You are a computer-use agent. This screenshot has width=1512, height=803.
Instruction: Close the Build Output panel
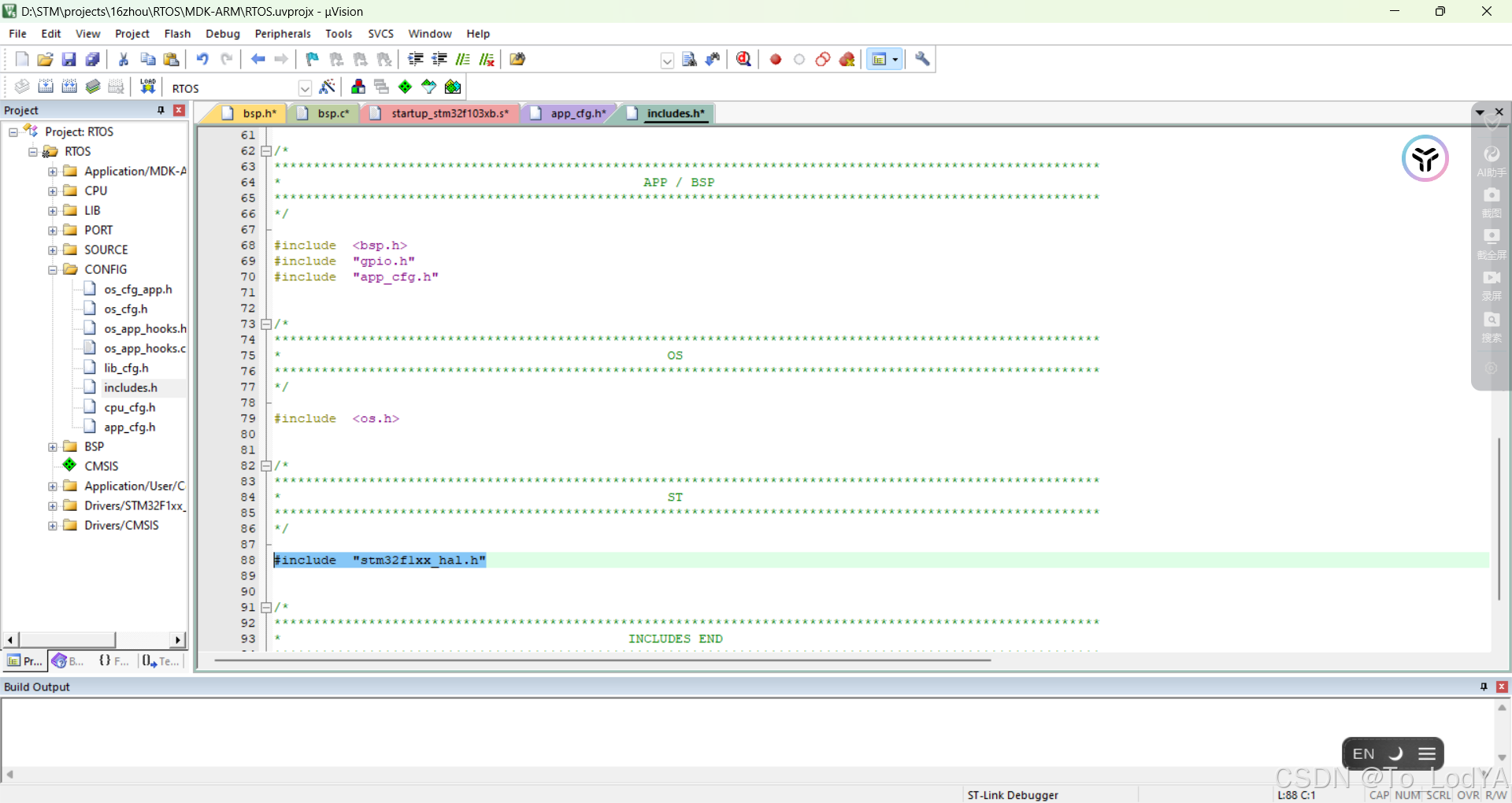[x=1502, y=686]
